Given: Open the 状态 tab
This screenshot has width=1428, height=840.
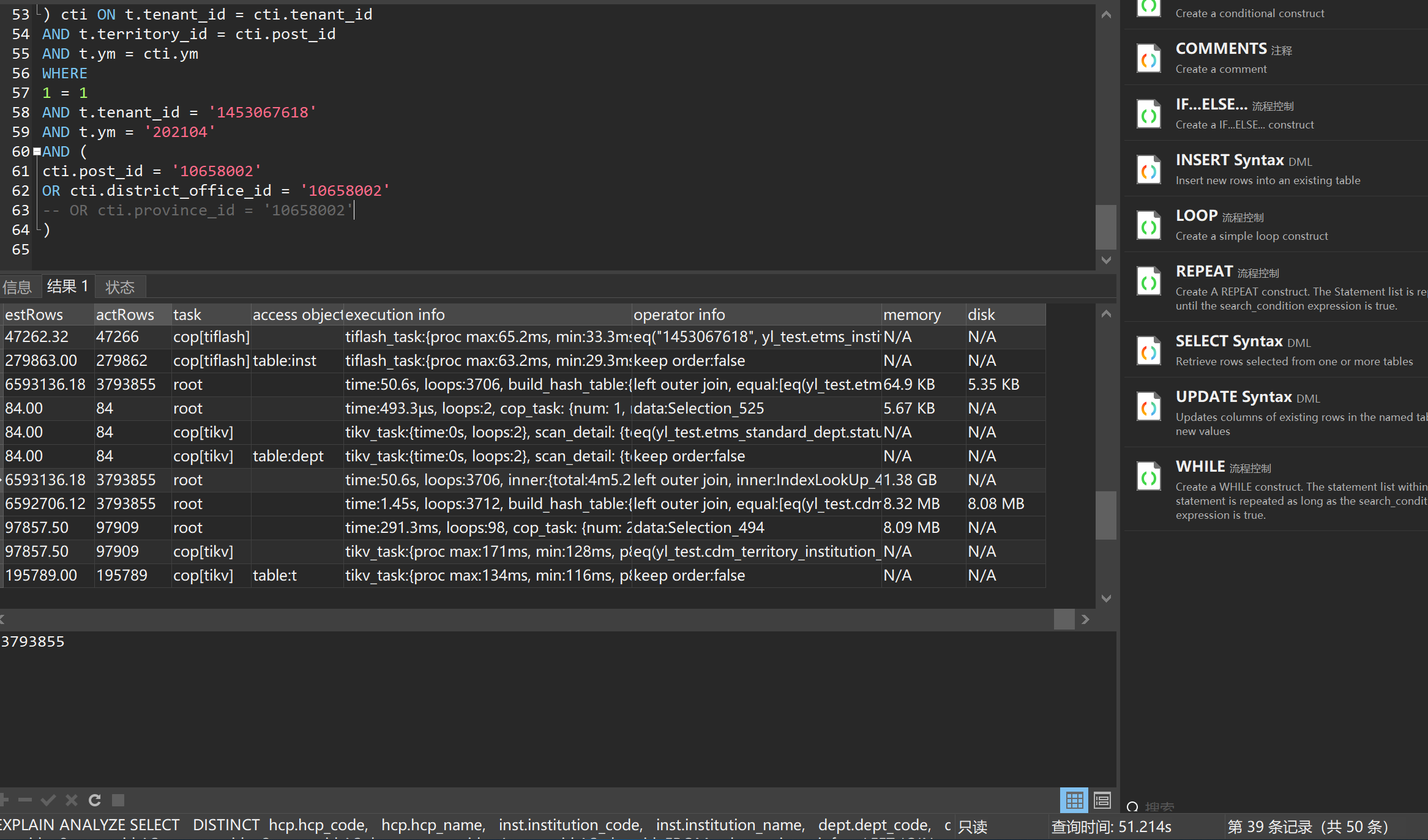Looking at the screenshot, I should (x=120, y=287).
